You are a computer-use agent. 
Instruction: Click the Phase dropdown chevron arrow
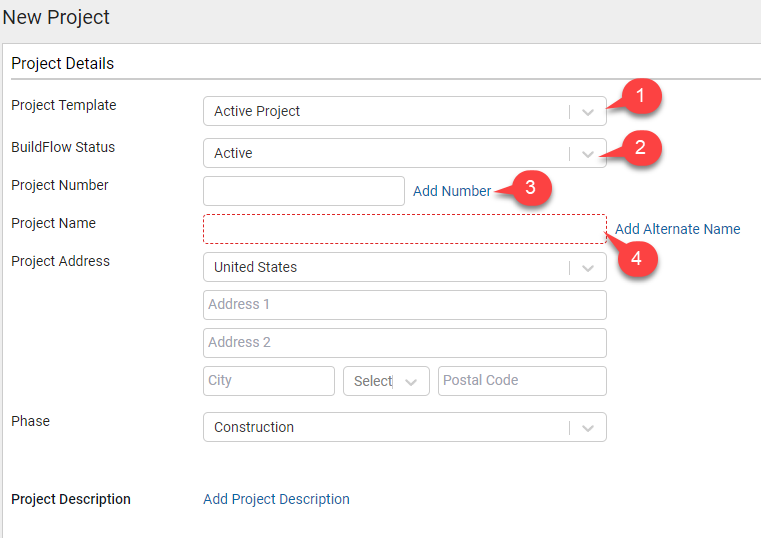(588, 428)
